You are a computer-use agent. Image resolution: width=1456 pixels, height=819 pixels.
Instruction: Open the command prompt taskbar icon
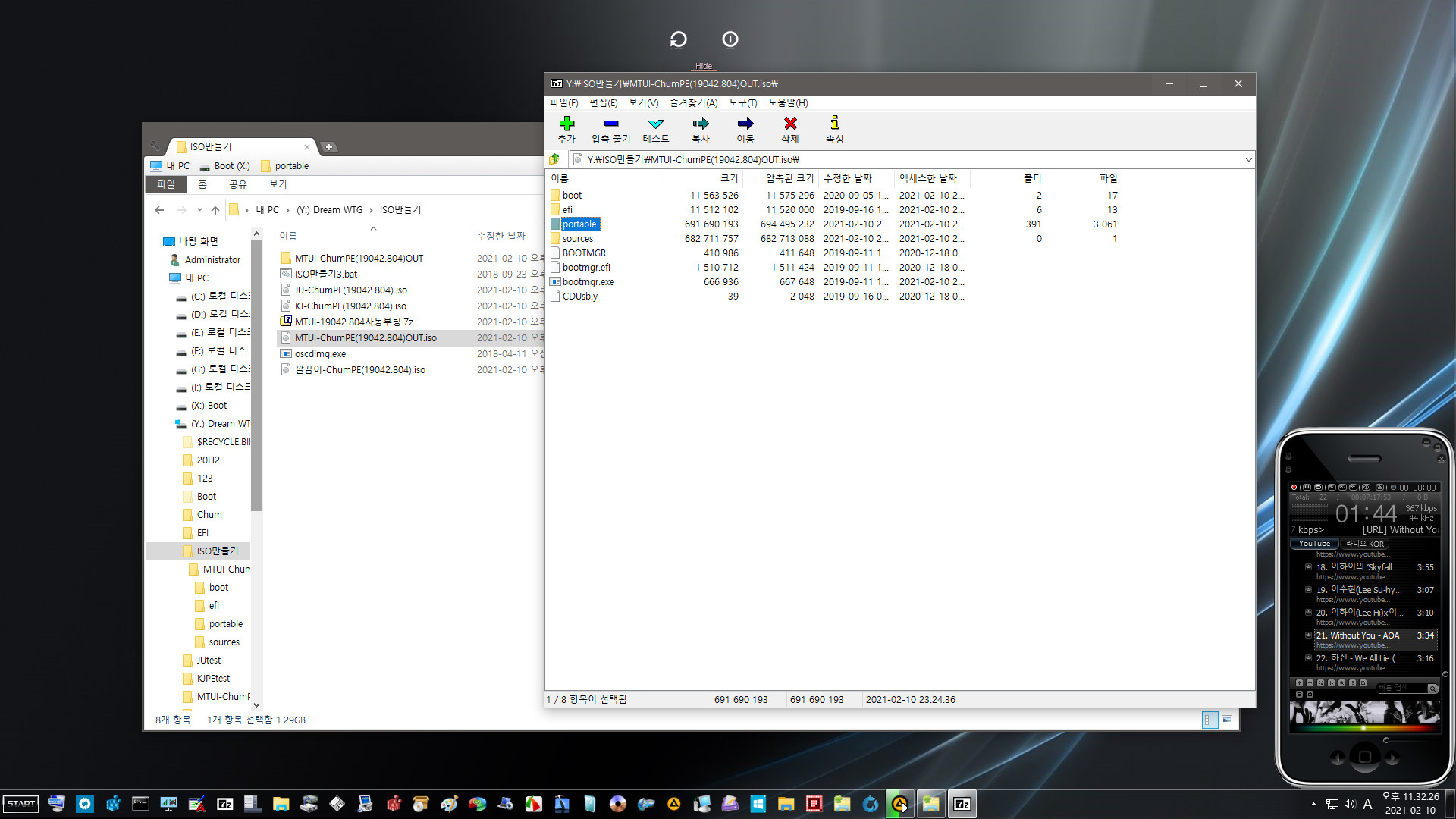(x=140, y=804)
